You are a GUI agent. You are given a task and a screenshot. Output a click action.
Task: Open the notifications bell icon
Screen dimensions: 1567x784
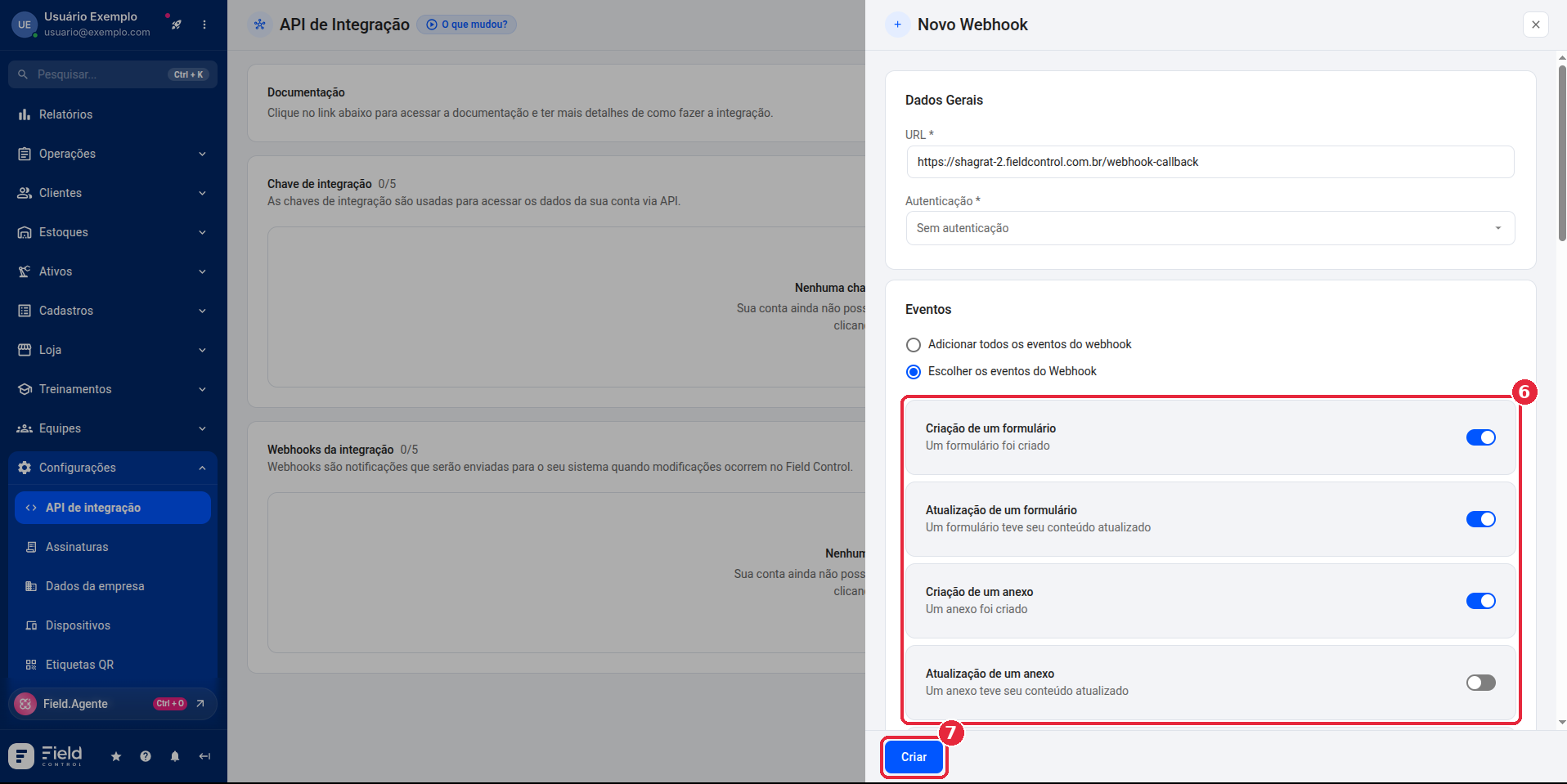pyautogui.click(x=175, y=756)
